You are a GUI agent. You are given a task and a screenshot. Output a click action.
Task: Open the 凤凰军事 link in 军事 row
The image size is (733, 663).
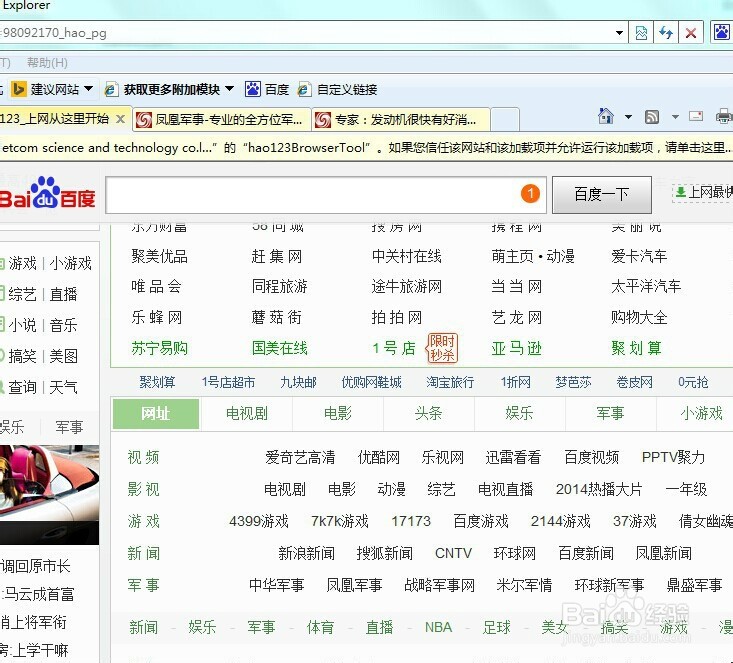354,585
